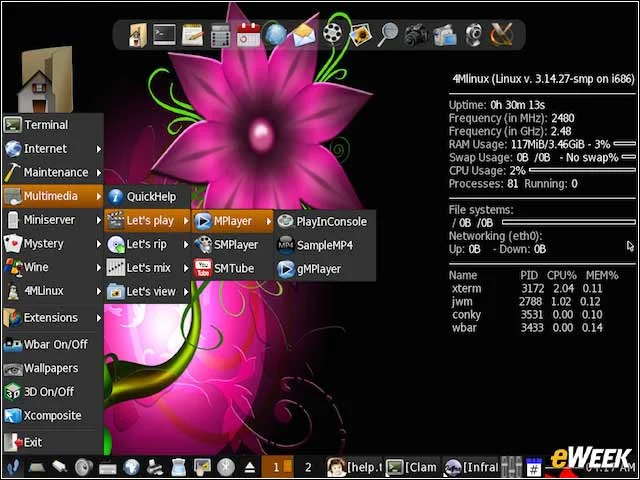Open the sunflower photo viewer dock icon
Image resolution: width=640 pixels, height=480 pixels.
(x=360, y=34)
